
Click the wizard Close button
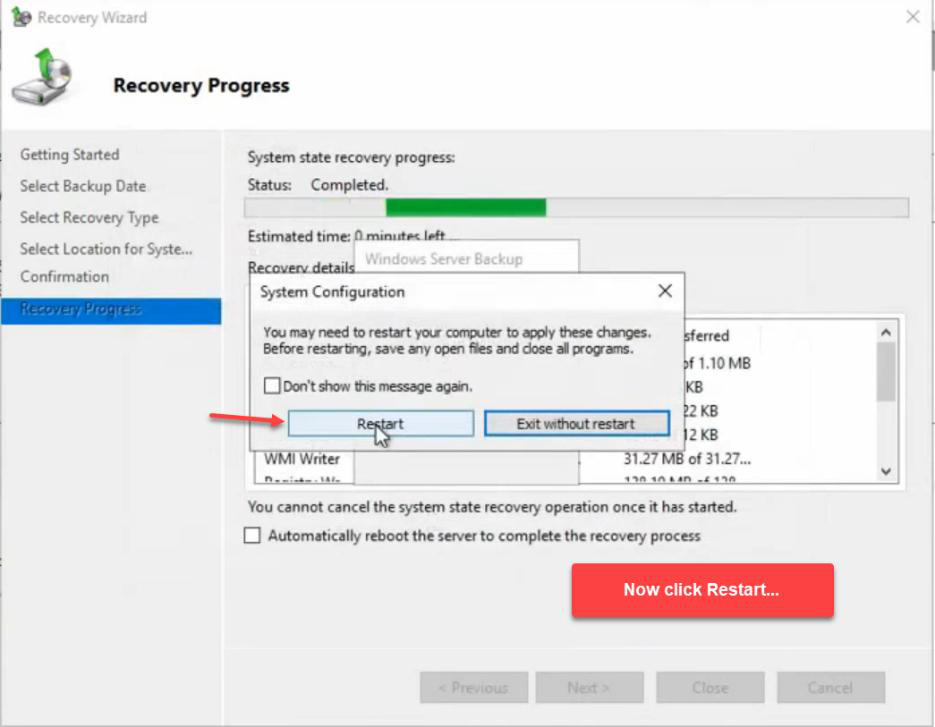click(x=710, y=688)
